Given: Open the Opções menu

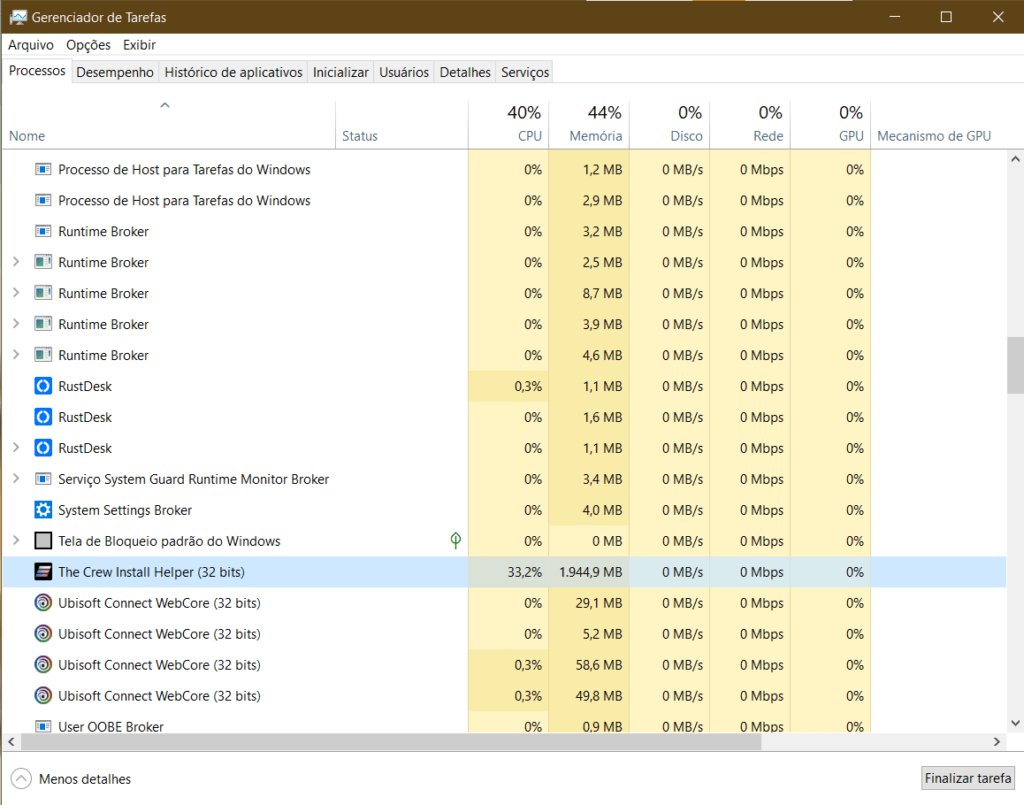Looking at the screenshot, I should coord(88,45).
